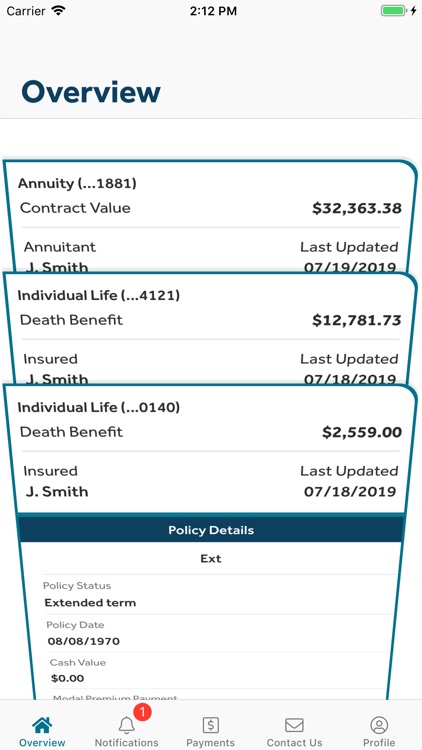The width and height of the screenshot is (422, 750).
Task: Open the Payments dollar icon
Action: pos(211,725)
